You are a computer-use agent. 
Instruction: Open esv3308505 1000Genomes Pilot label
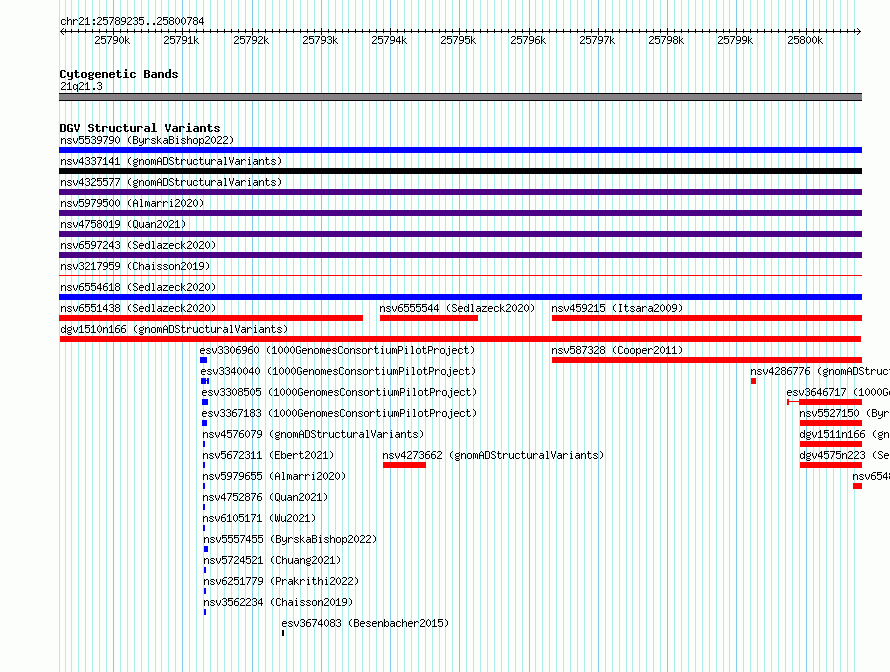pos(339,392)
